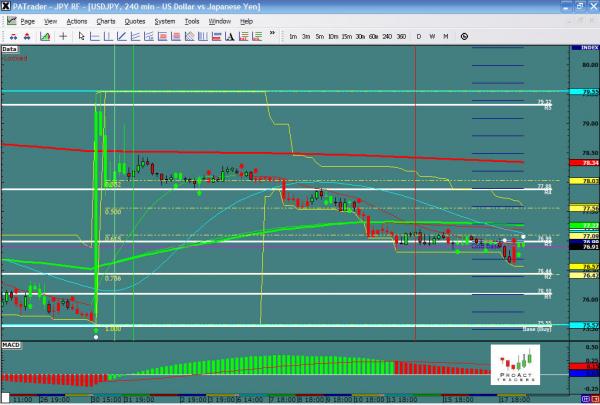Screen dimensions: 600x405
Task: Click the MACD indicator panel label
Action: tap(10, 344)
